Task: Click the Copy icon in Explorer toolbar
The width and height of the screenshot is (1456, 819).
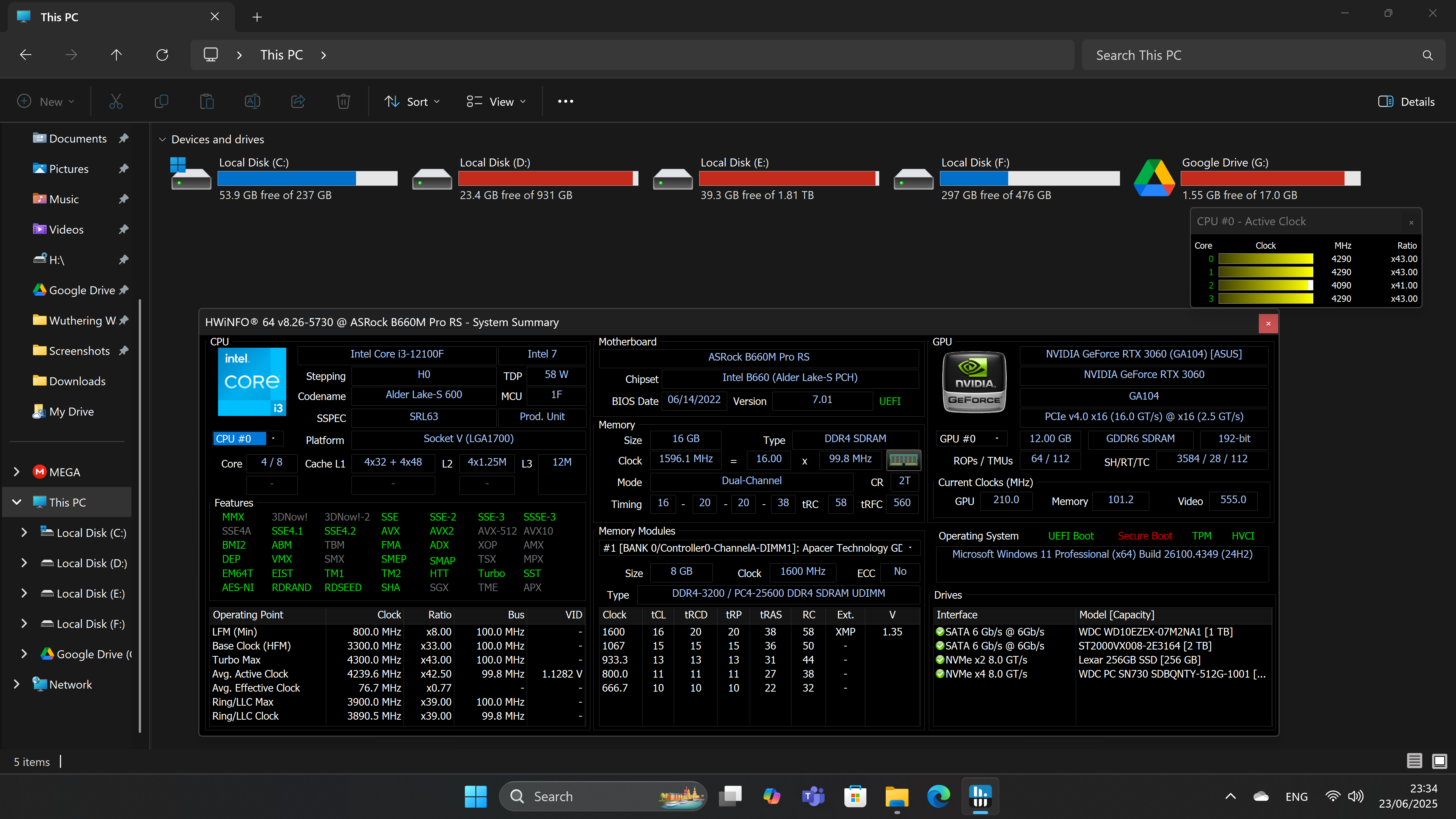Action: pos(162,102)
